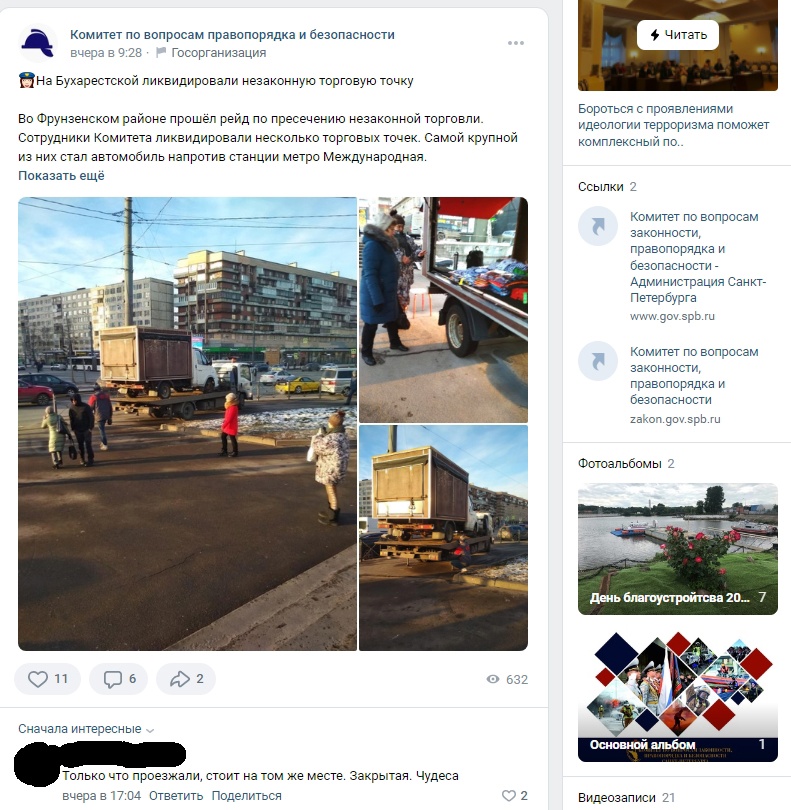Image resolution: width=791 pixels, height=810 pixels.
Task: Click the 'Читать' button on the article
Action: (677, 35)
